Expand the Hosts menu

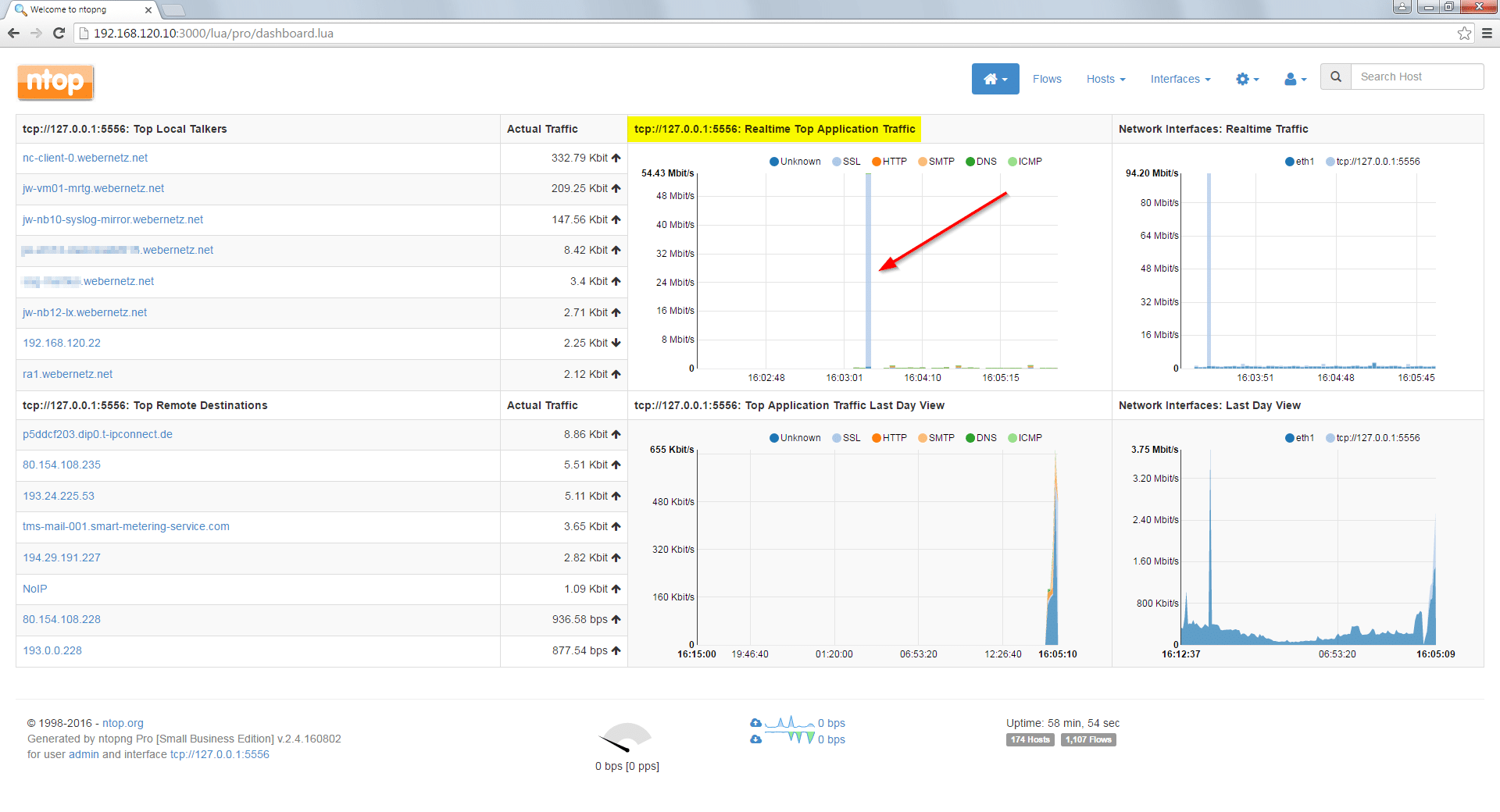point(1105,79)
